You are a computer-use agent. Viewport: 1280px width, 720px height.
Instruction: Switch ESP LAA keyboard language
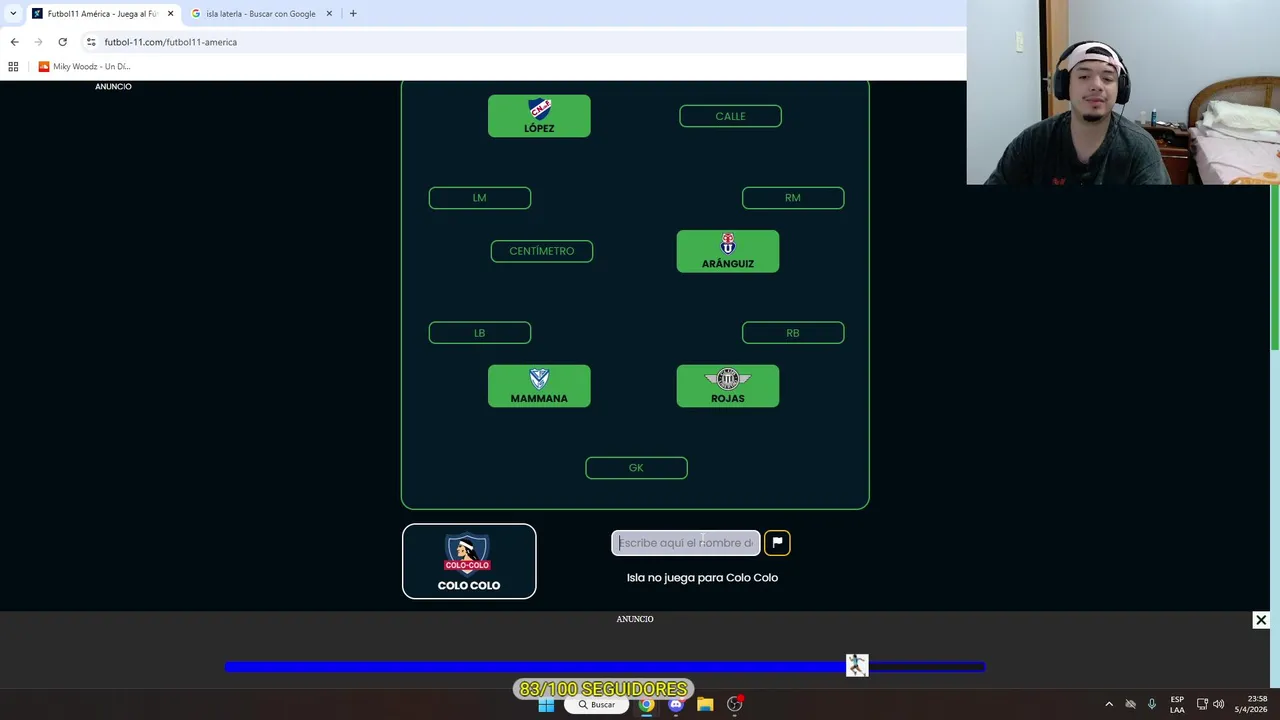click(1177, 705)
